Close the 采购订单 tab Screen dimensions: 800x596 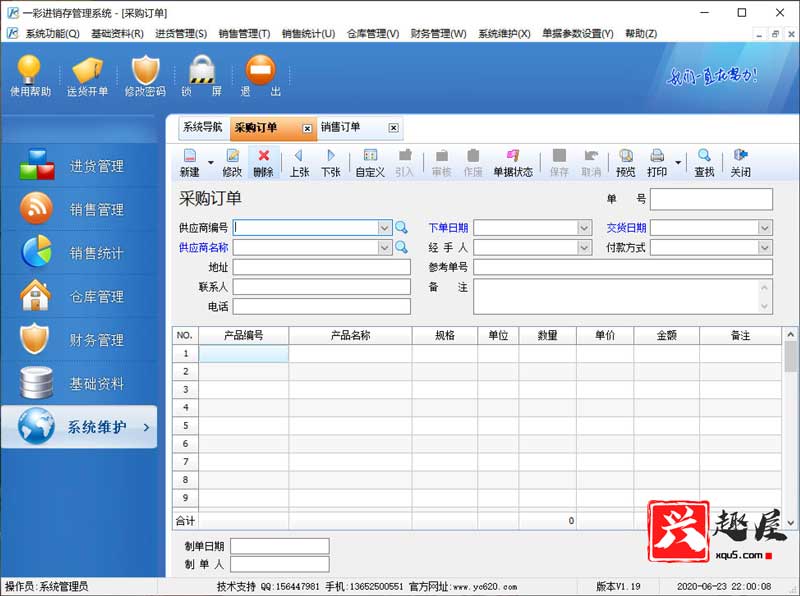[307, 129]
